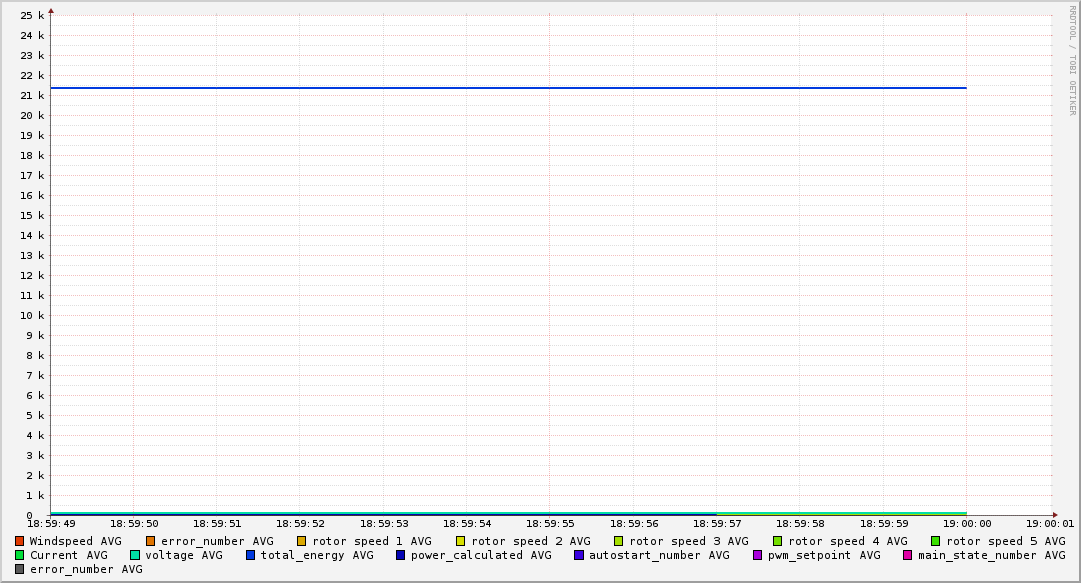Screen dimensions: 1081x583
Task: Click the red Windspeed AVG legend swatch
Action: [x=20, y=541]
